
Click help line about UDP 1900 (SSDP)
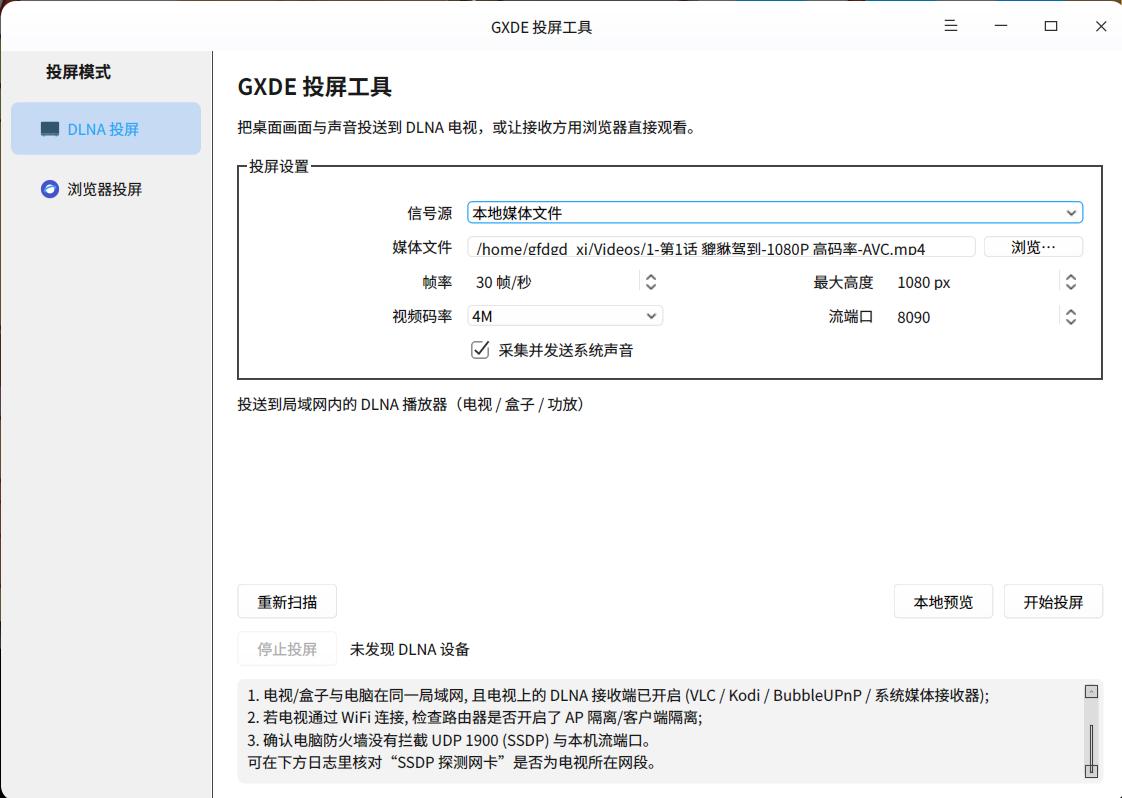click(449, 740)
